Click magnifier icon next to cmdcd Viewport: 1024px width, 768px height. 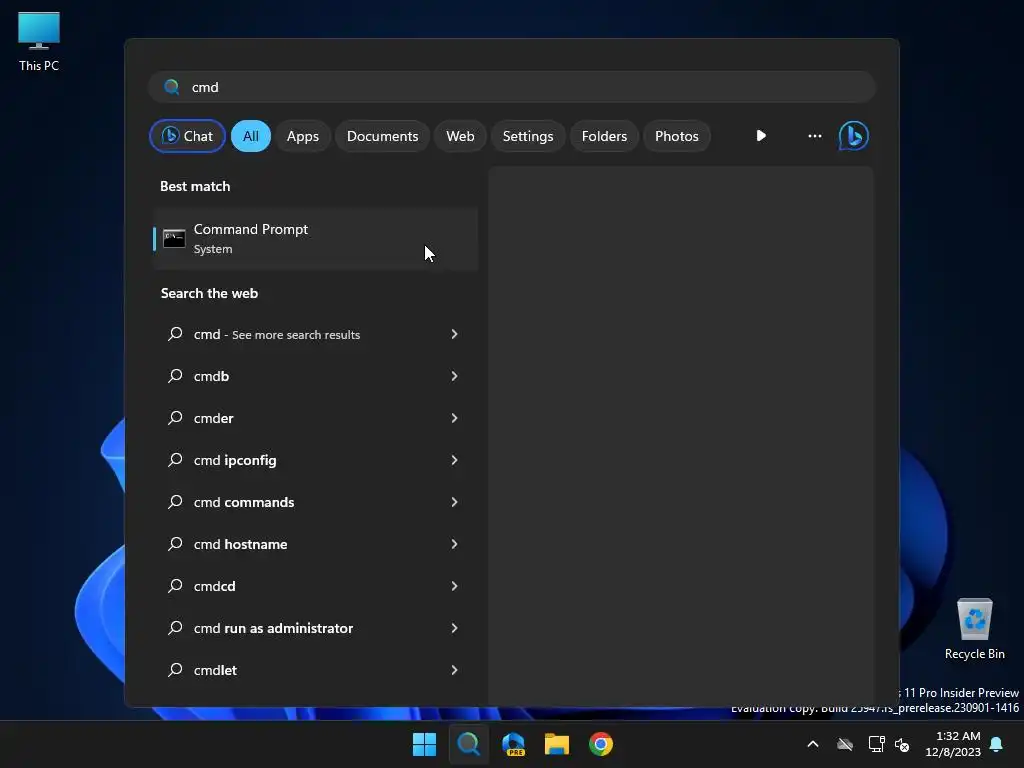pos(175,586)
